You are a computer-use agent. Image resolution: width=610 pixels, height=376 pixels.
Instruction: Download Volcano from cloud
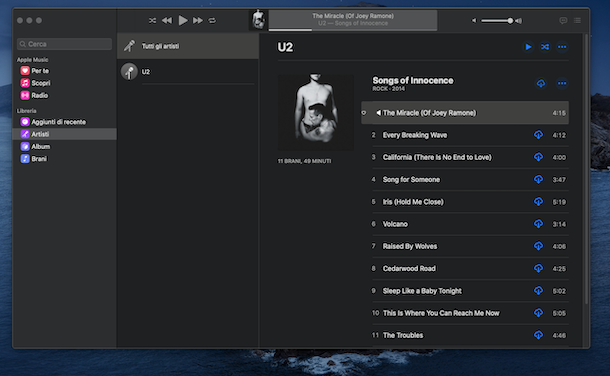[x=538, y=224]
